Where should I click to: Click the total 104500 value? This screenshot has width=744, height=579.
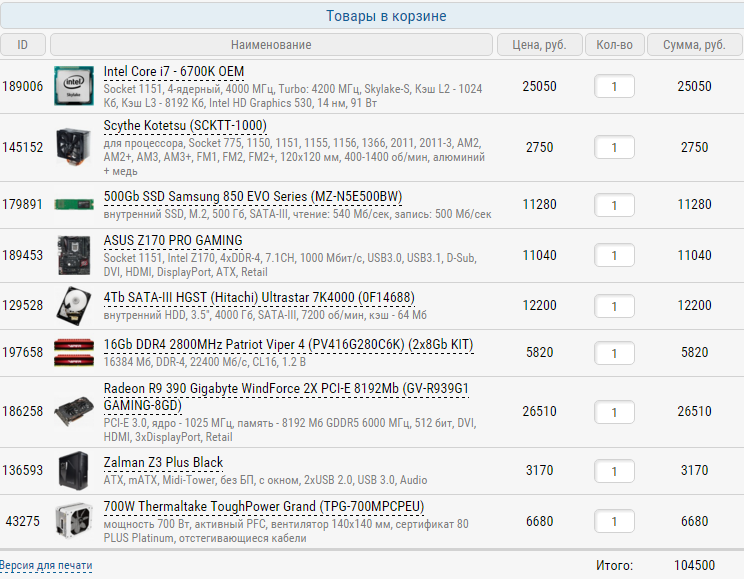pos(695,565)
